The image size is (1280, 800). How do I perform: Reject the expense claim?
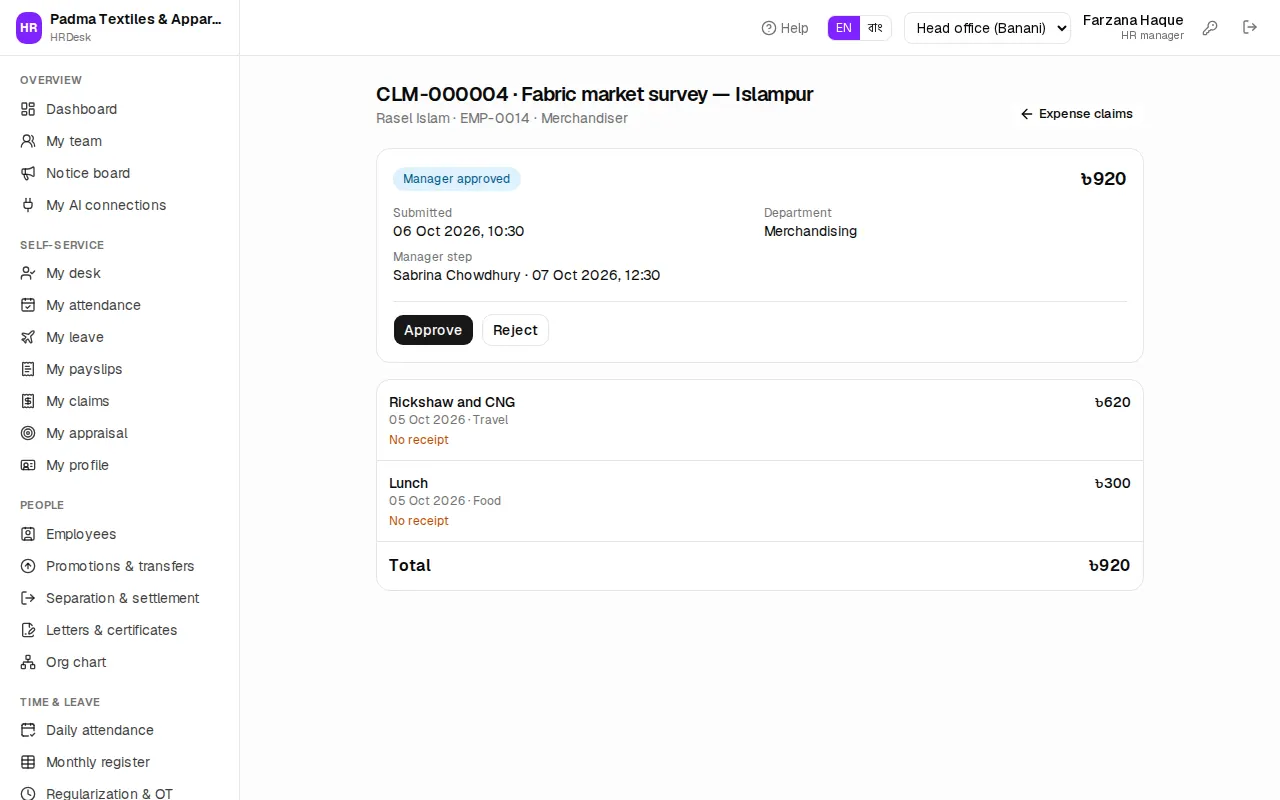[515, 330]
